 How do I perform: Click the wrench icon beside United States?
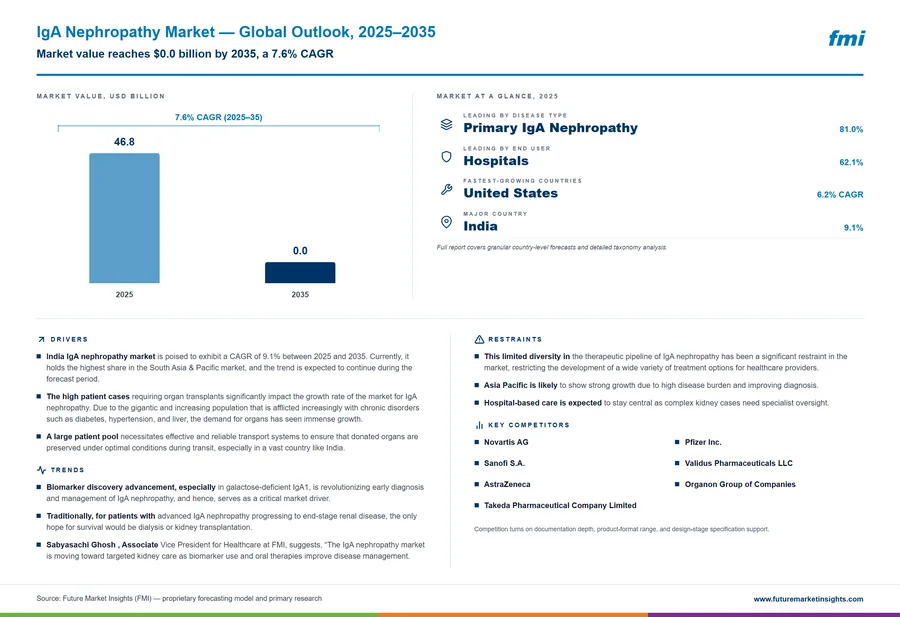tap(446, 189)
